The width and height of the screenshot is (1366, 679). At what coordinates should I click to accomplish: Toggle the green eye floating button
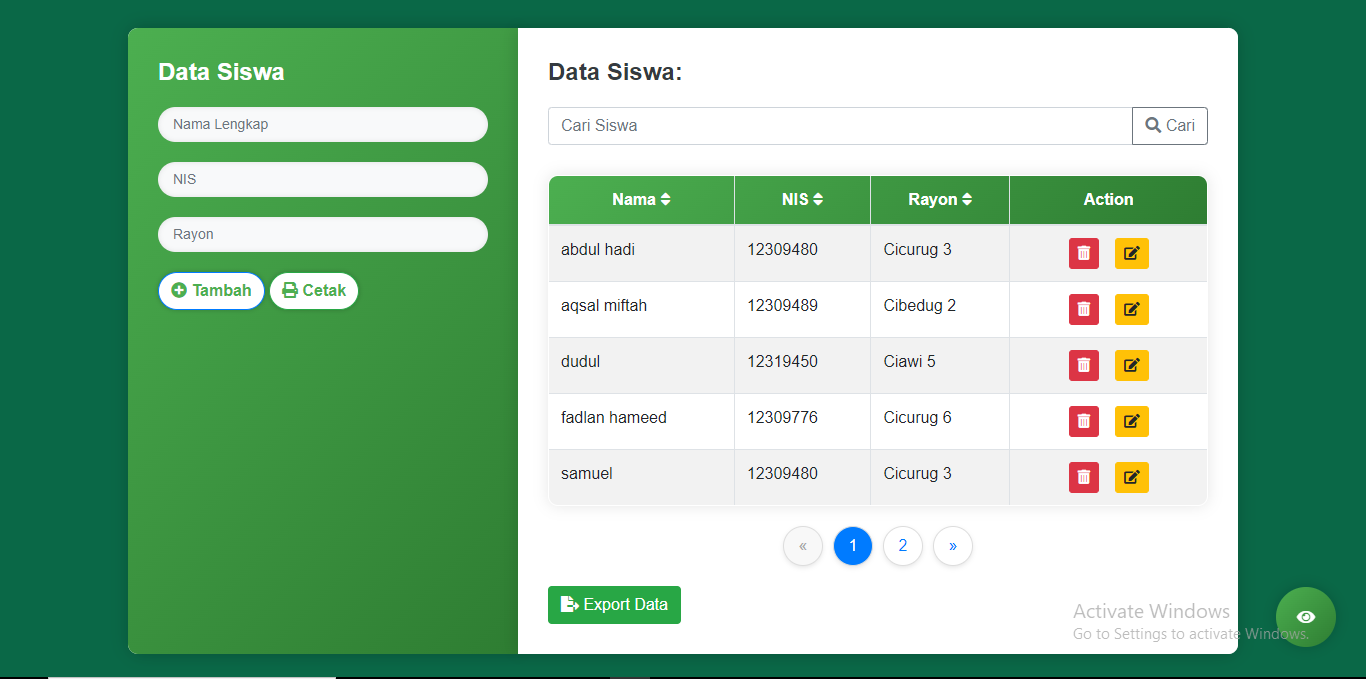coord(1305,617)
